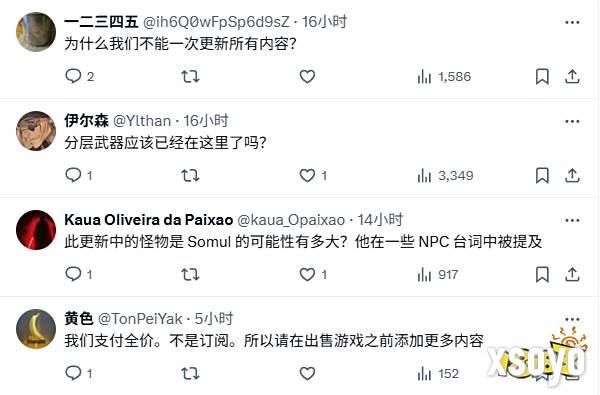Viewport: 600px width, 395px height.
Task: Reply to 一二三四五's tweet about updates
Action: pyautogui.click(x=73, y=76)
